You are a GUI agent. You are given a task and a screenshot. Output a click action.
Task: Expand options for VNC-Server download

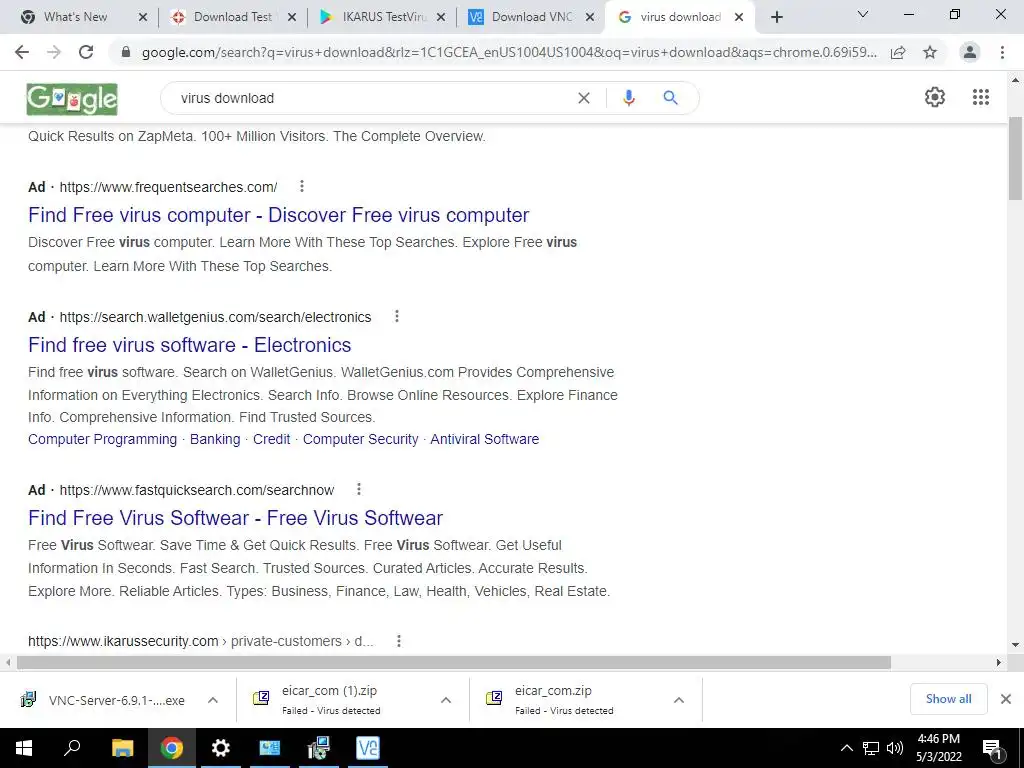tap(213, 700)
